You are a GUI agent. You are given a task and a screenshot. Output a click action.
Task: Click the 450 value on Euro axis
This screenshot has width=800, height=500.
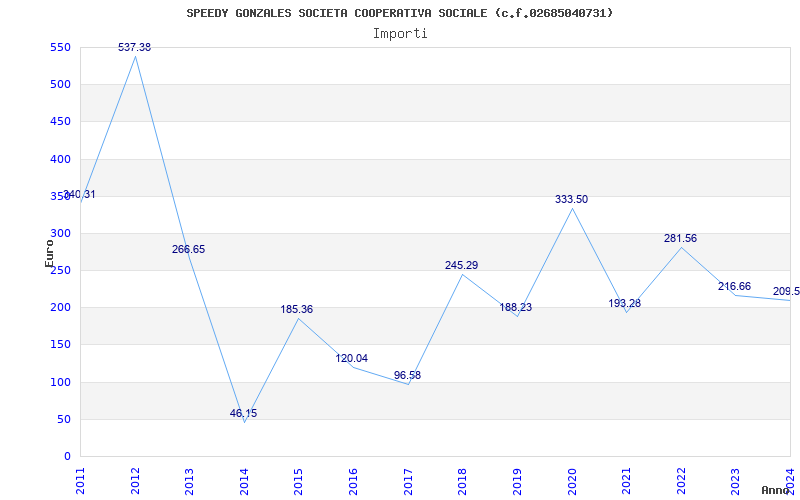point(60,122)
